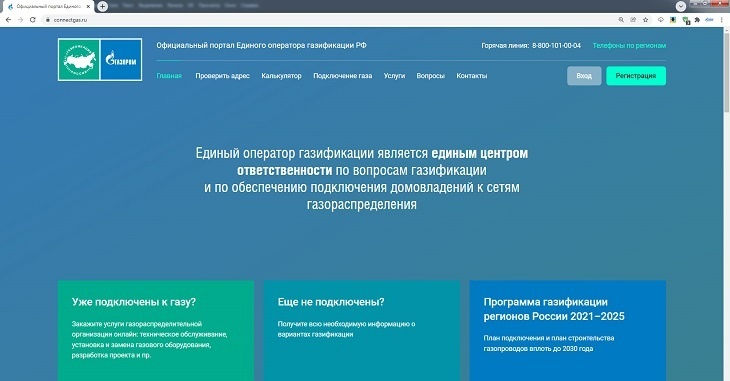Open the Уже подключены к газу? card
This screenshot has height=381, width=730.
pyautogui.click(x=156, y=331)
